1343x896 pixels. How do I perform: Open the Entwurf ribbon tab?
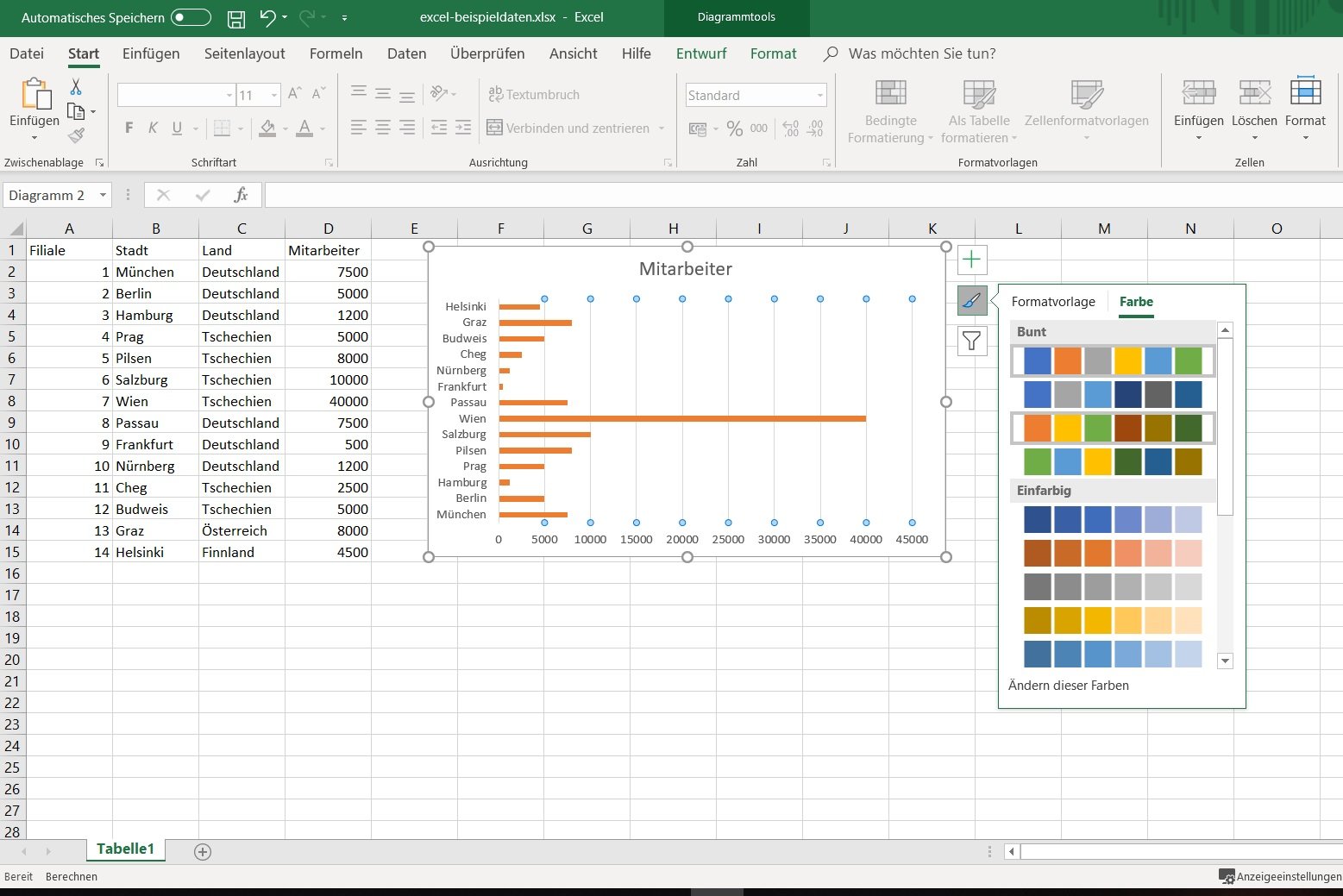700,53
